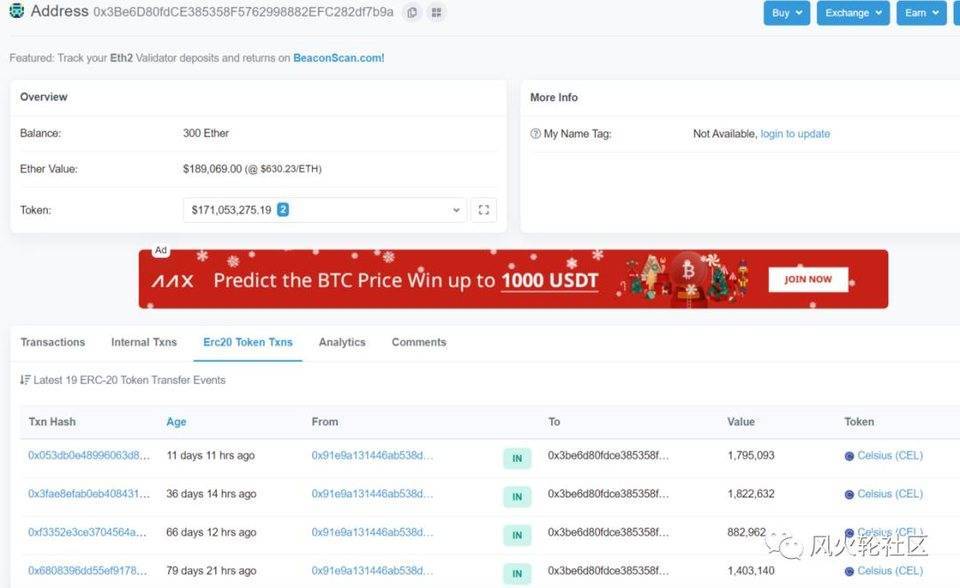Click the From column header
The width and height of the screenshot is (960, 588).
pos(324,422)
